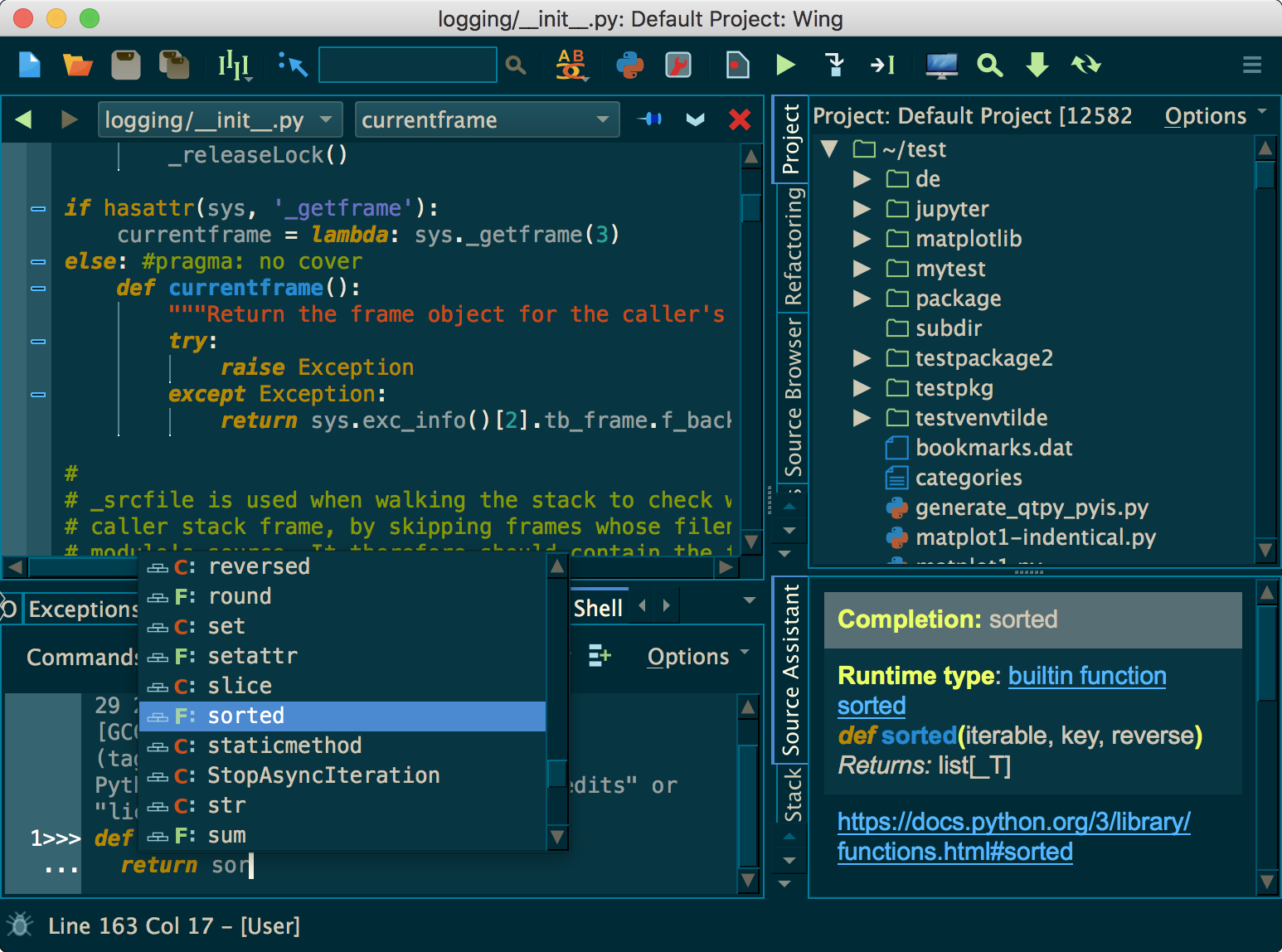Click the editor vertical scrollbar thumb

750,206
